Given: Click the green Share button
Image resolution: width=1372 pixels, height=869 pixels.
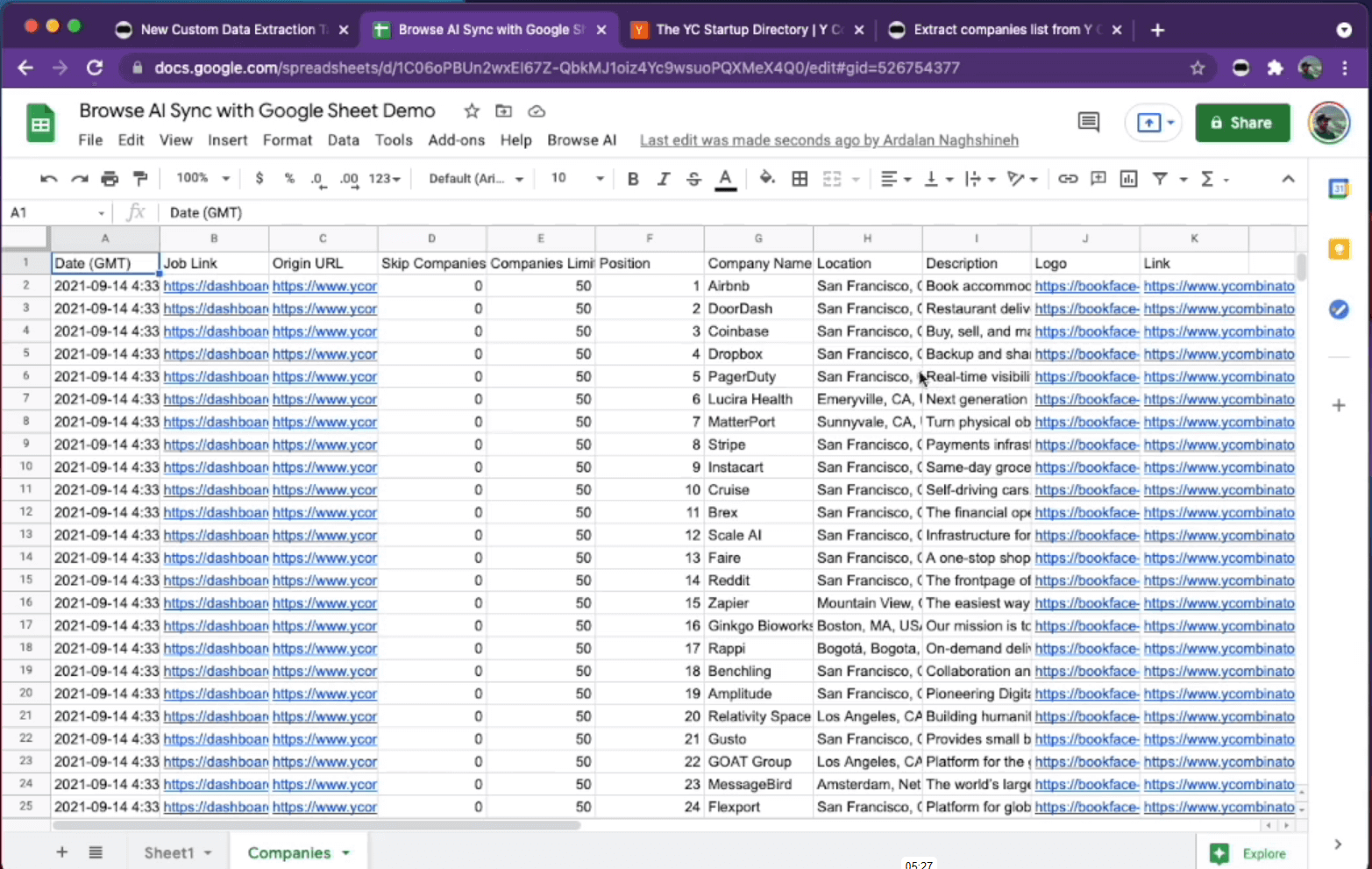Looking at the screenshot, I should pyautogui.click(x=1242, y=123).
